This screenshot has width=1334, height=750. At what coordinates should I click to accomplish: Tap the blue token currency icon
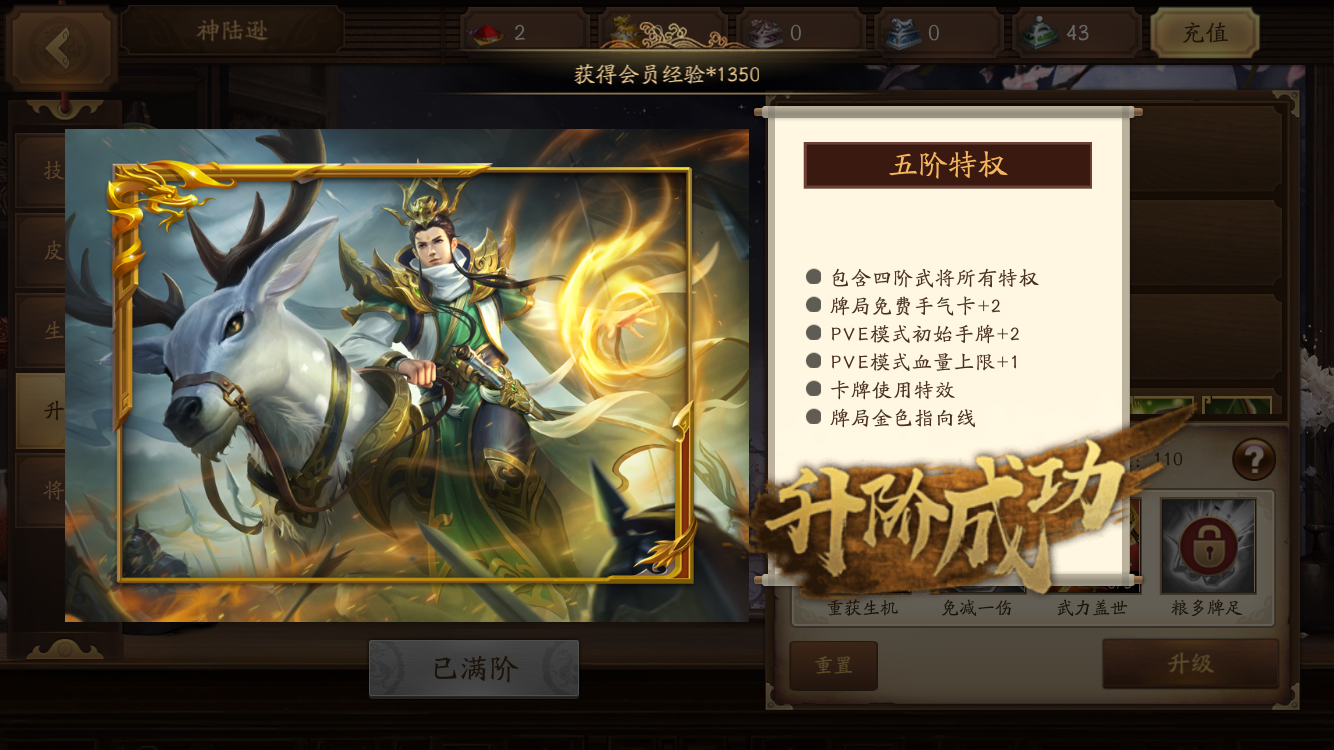(x=903, y=33)
